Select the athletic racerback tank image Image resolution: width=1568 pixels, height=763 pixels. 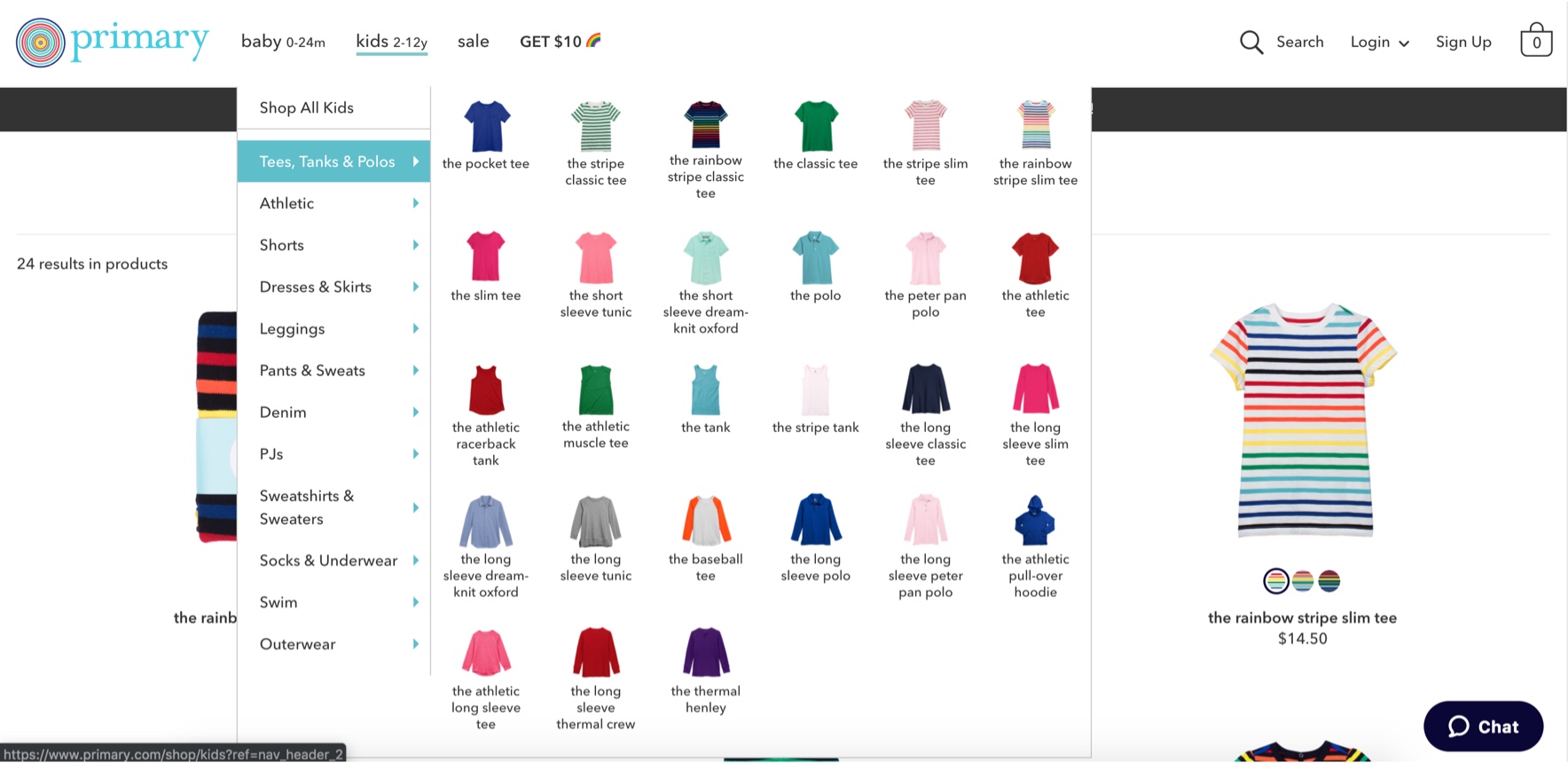tap(486, 389)
